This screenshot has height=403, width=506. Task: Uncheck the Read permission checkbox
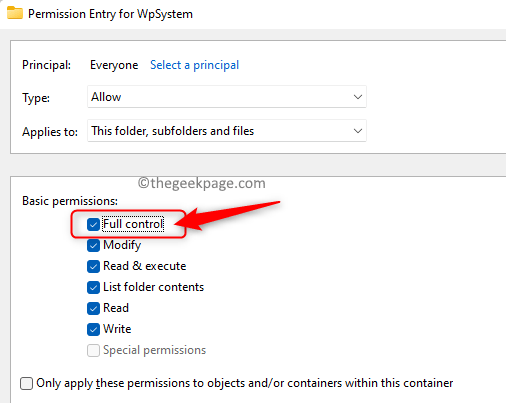[93, 308]
